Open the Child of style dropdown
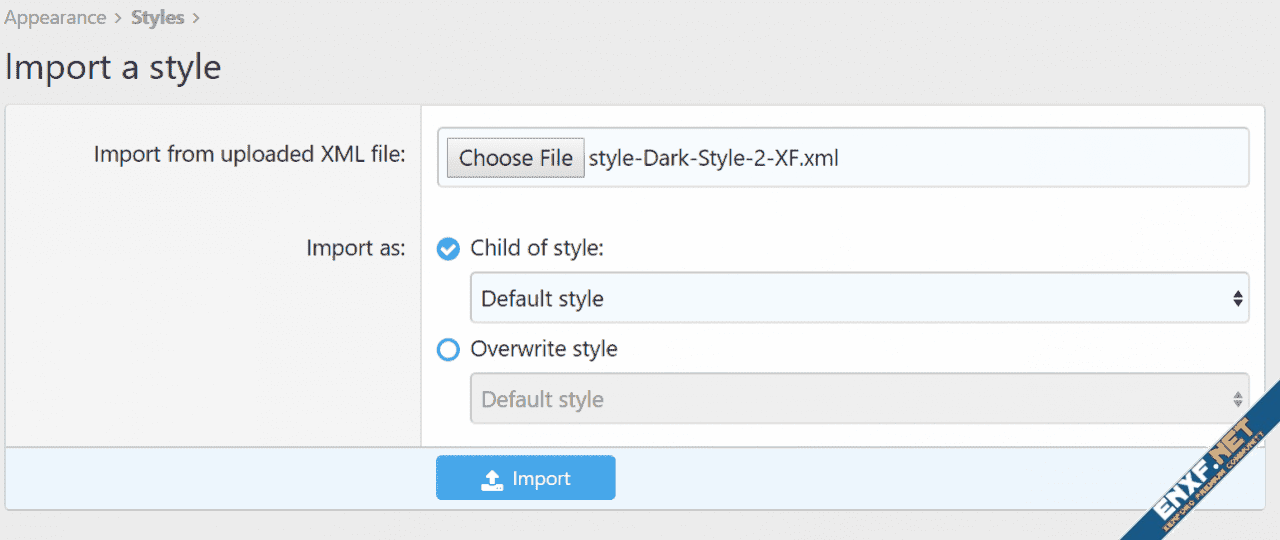 click(858, 298)
